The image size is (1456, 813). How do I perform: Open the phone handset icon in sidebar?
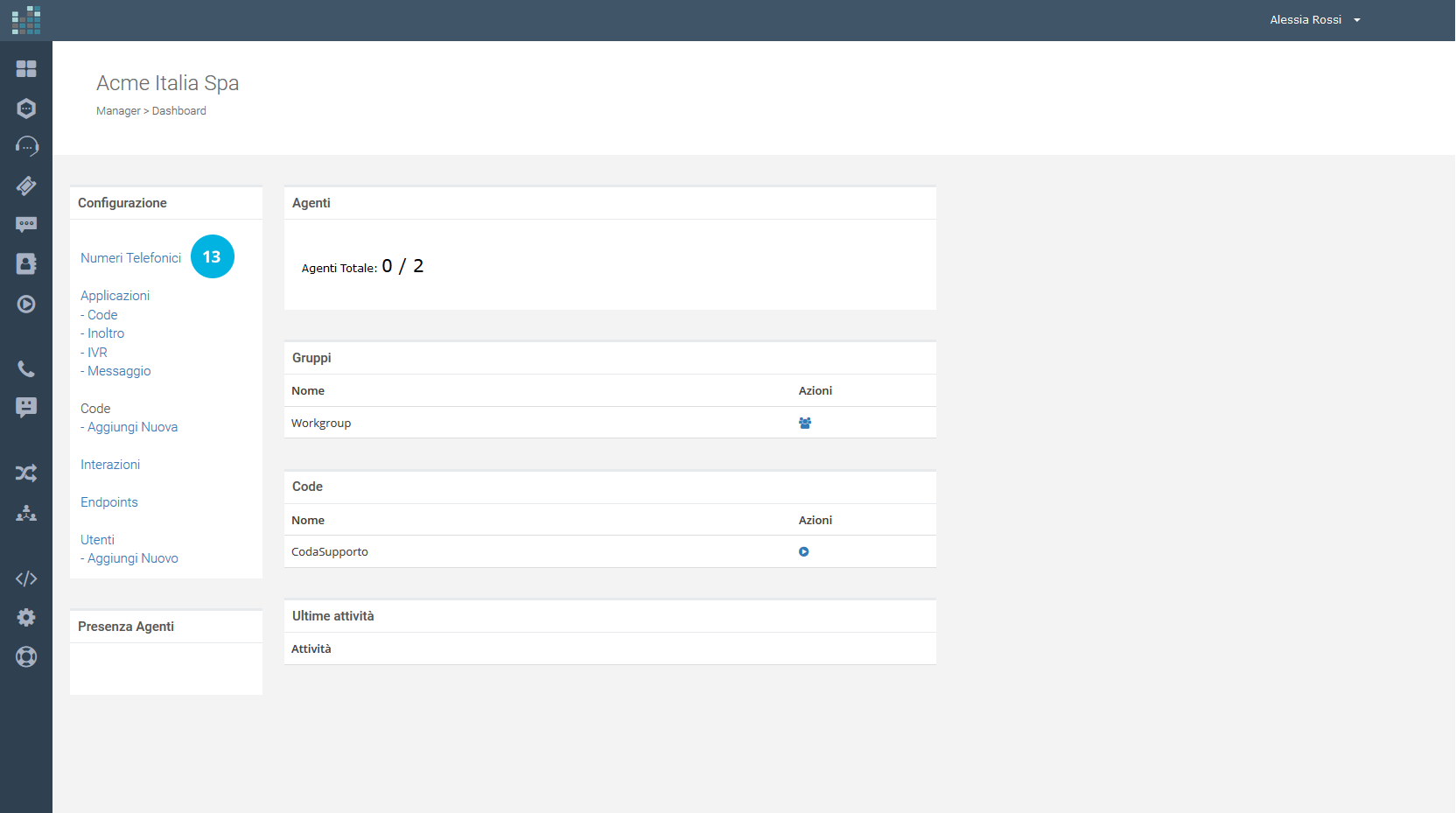pos(26,369)
